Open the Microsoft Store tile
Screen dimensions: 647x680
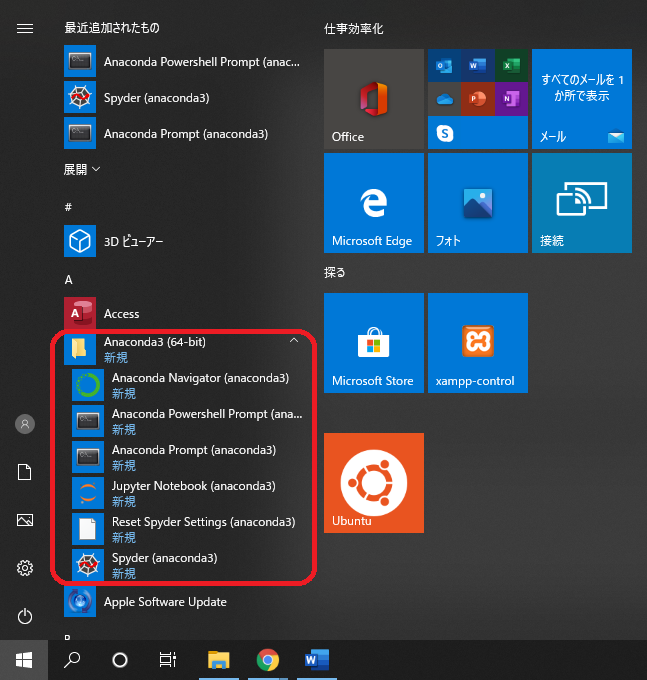[x=374, y=343]
